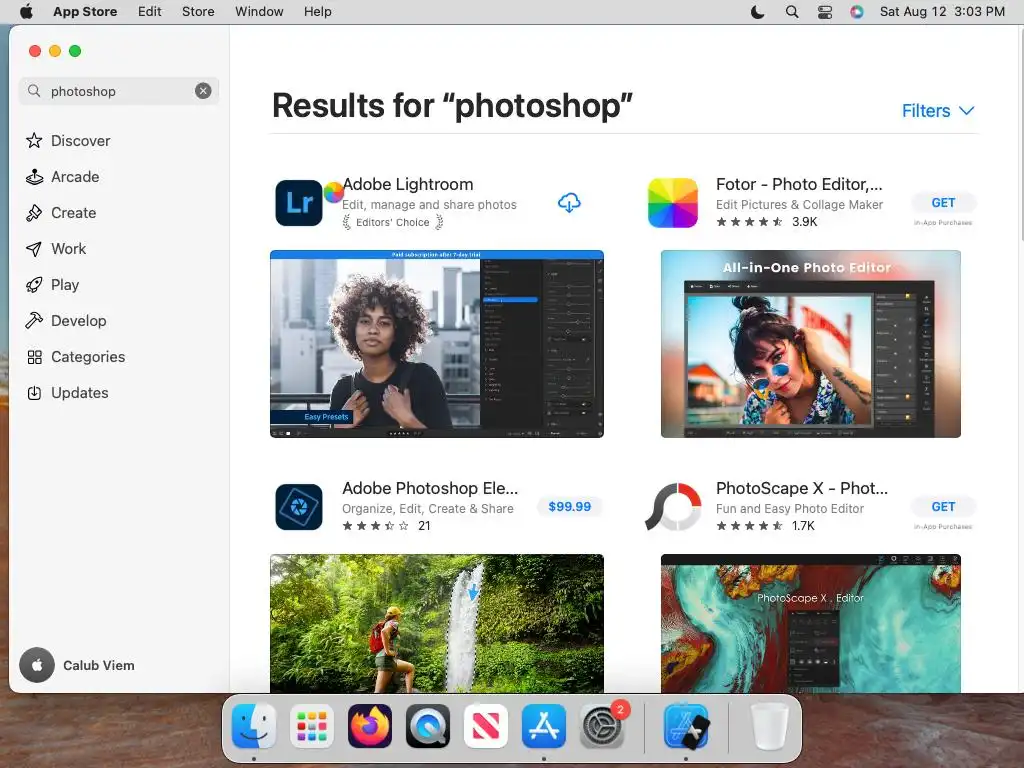The image size is (1024, 768).
Task: Download Adobe Lightroom via cloud icon
Action: coord(569,202)
